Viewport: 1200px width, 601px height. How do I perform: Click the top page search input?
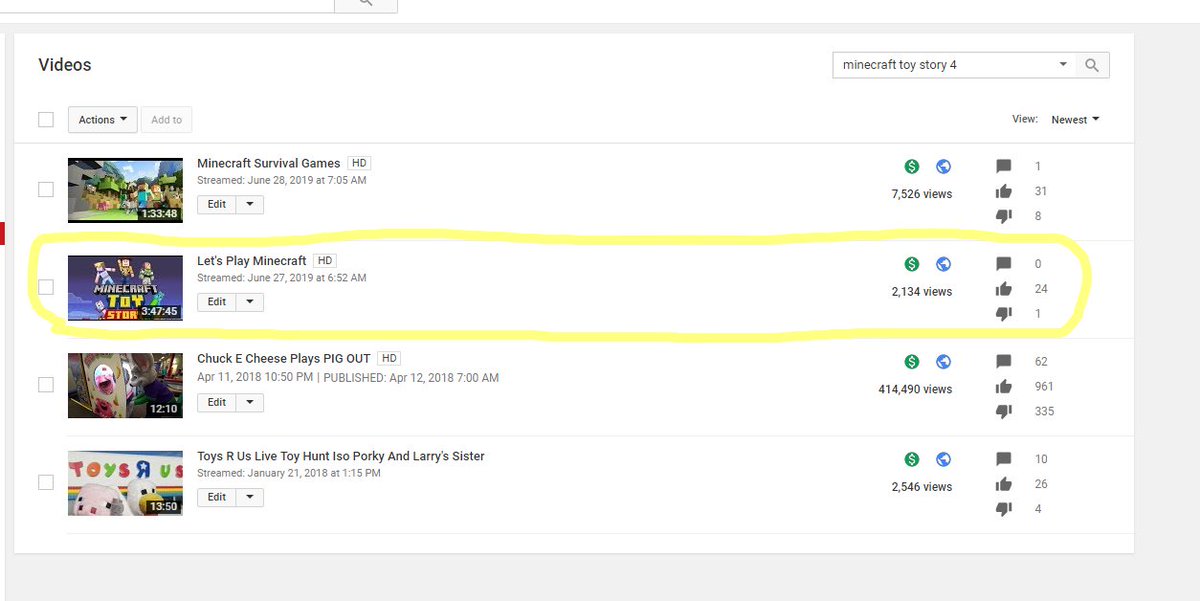tap(166, 4)
